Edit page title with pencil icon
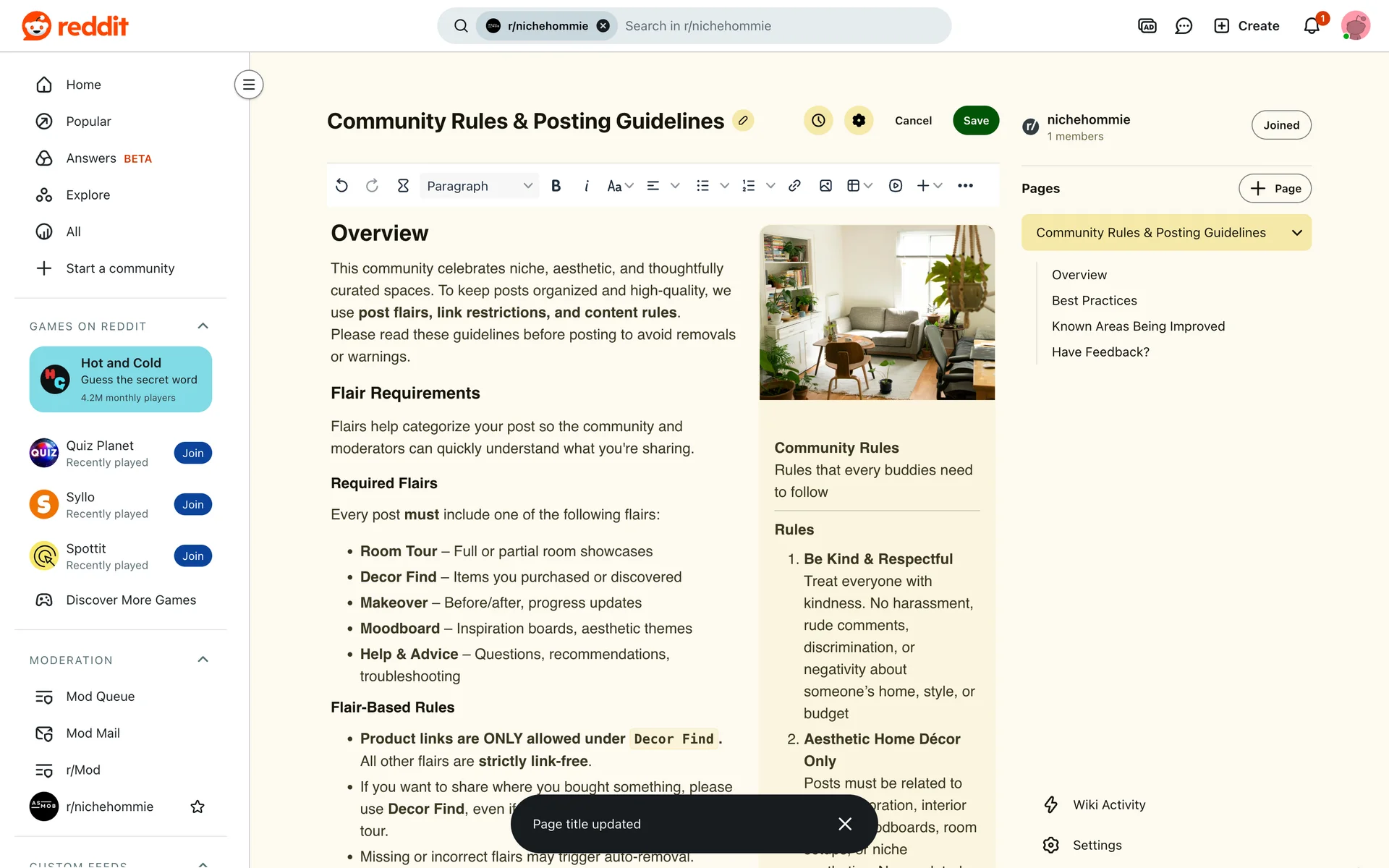 pos(743,121)
